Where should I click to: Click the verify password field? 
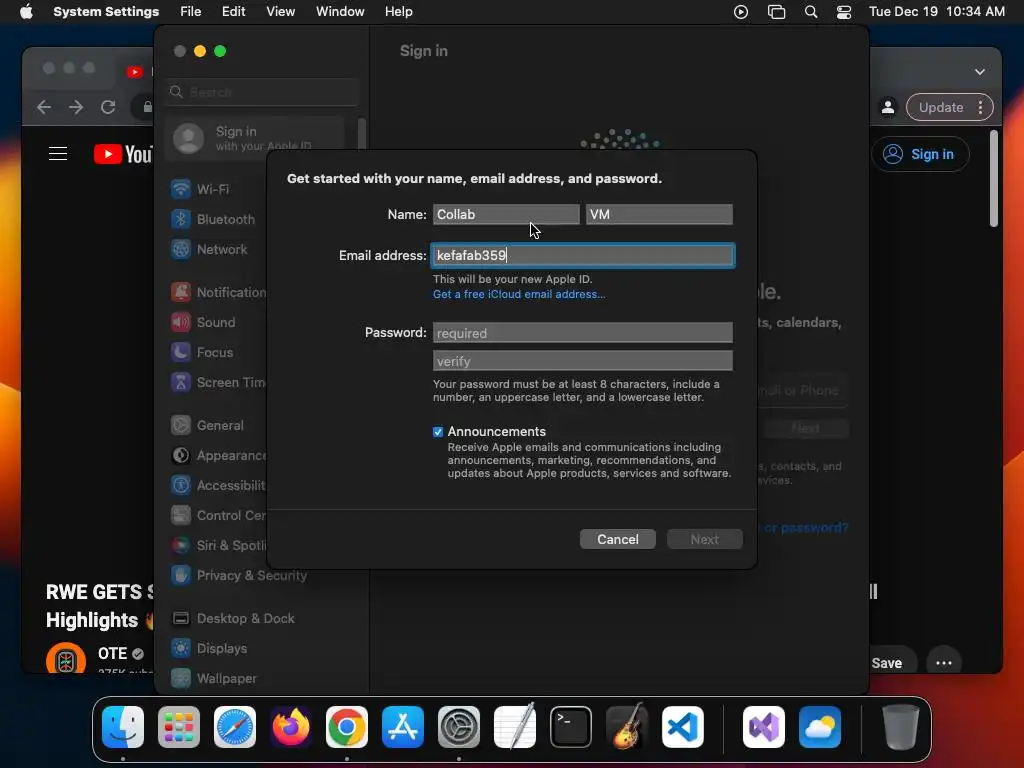(583, 361)
